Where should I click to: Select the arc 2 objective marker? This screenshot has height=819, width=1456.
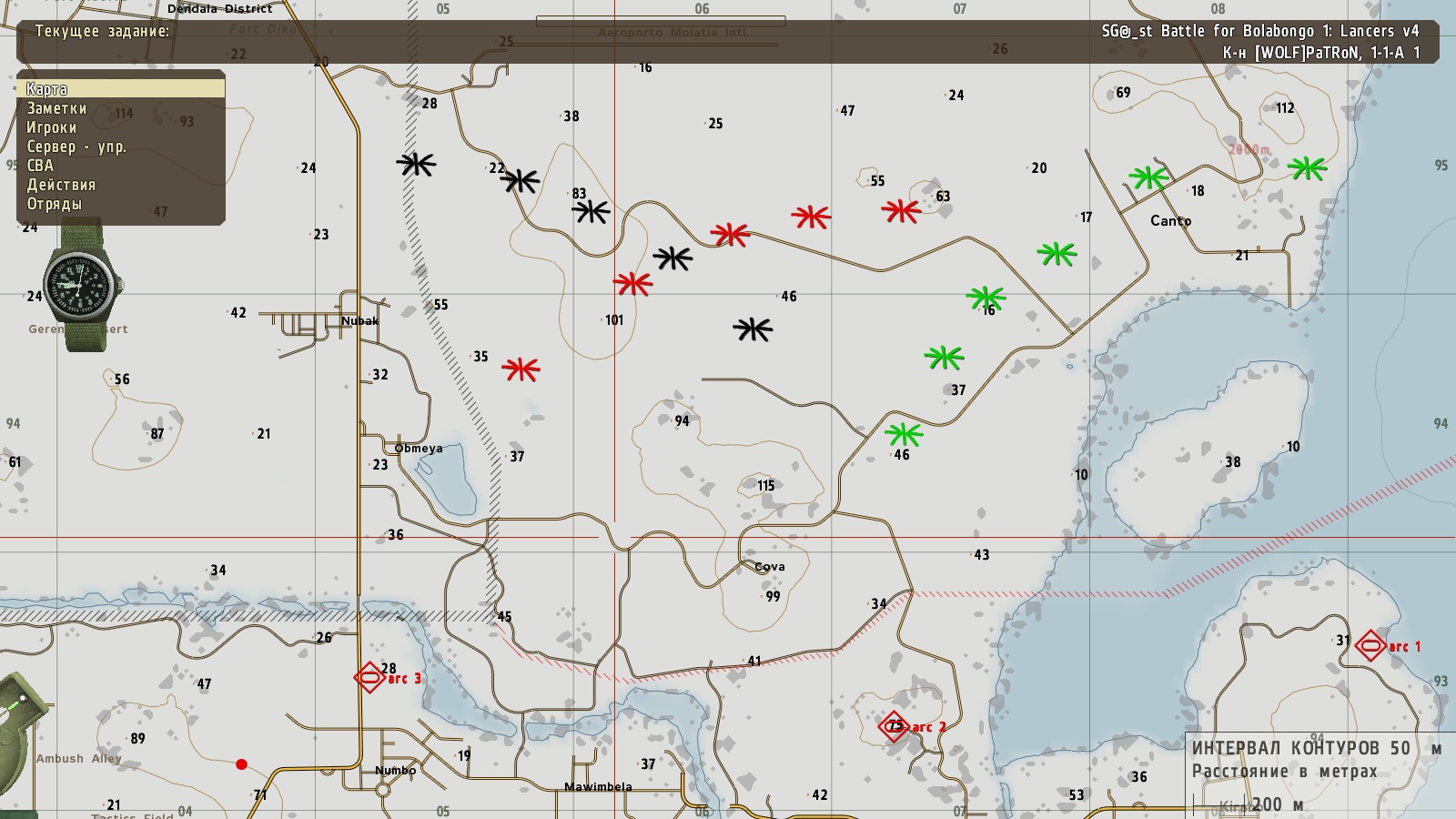pos(895,725)
